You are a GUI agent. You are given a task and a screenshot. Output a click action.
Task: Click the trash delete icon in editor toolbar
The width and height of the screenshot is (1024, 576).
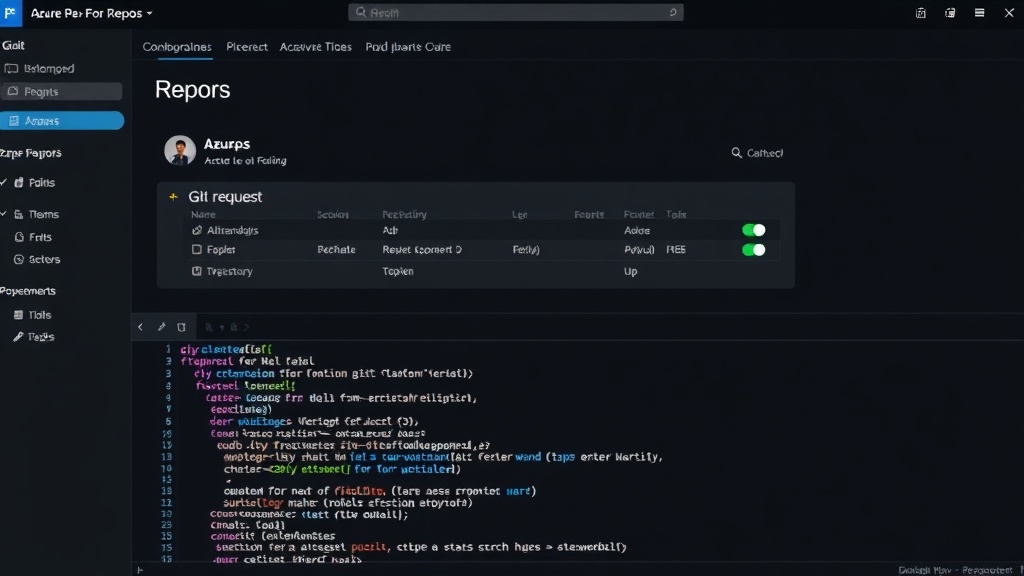182,327
